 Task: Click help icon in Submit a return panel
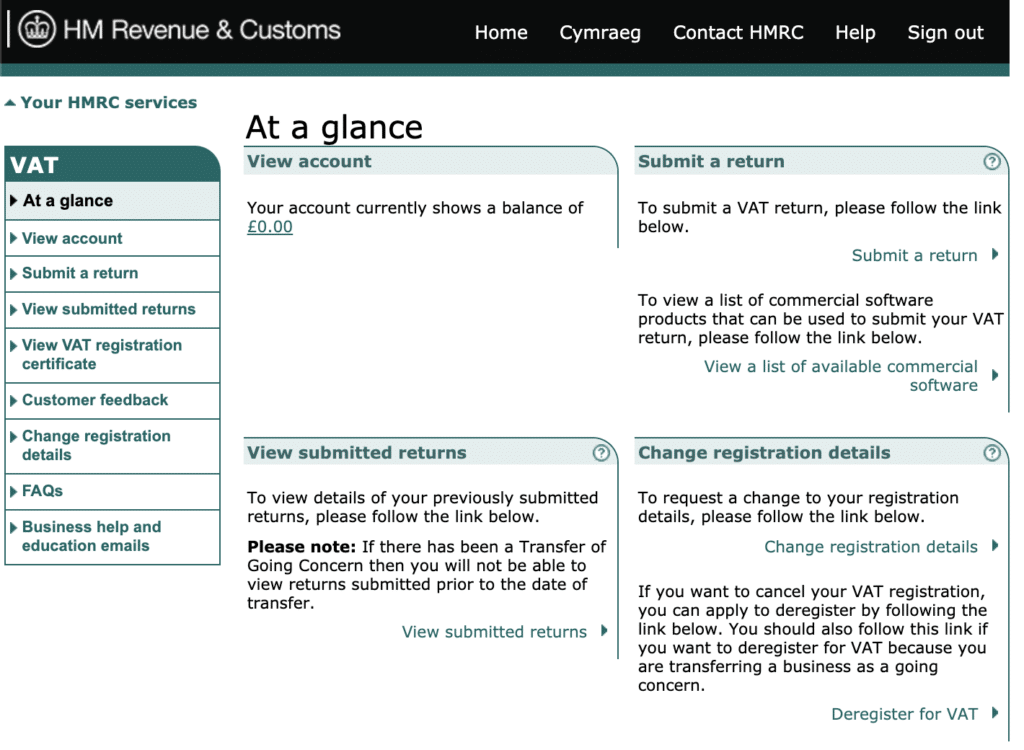(991, 161)
